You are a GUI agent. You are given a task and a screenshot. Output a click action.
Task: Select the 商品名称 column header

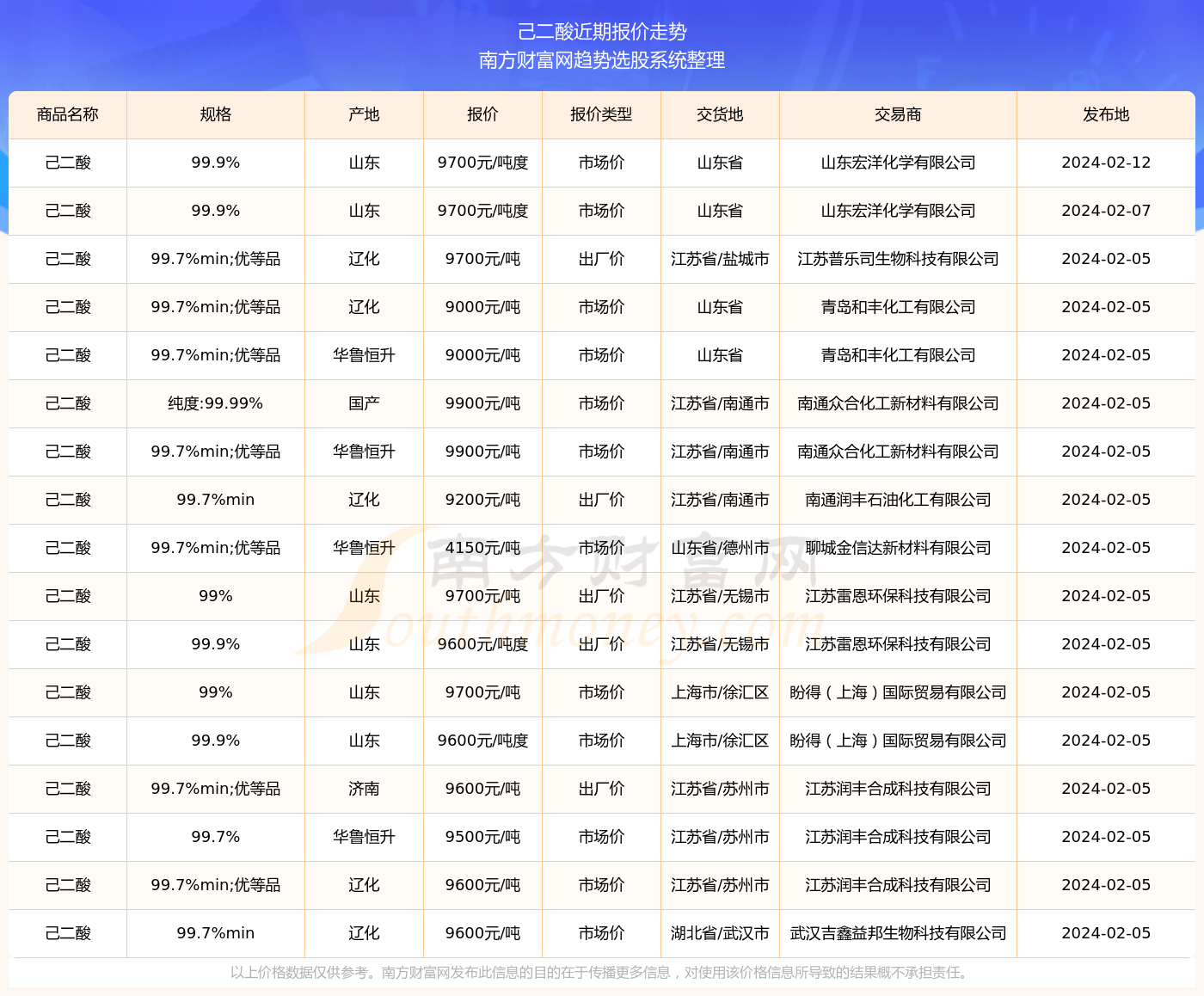(x=68, y=114)
